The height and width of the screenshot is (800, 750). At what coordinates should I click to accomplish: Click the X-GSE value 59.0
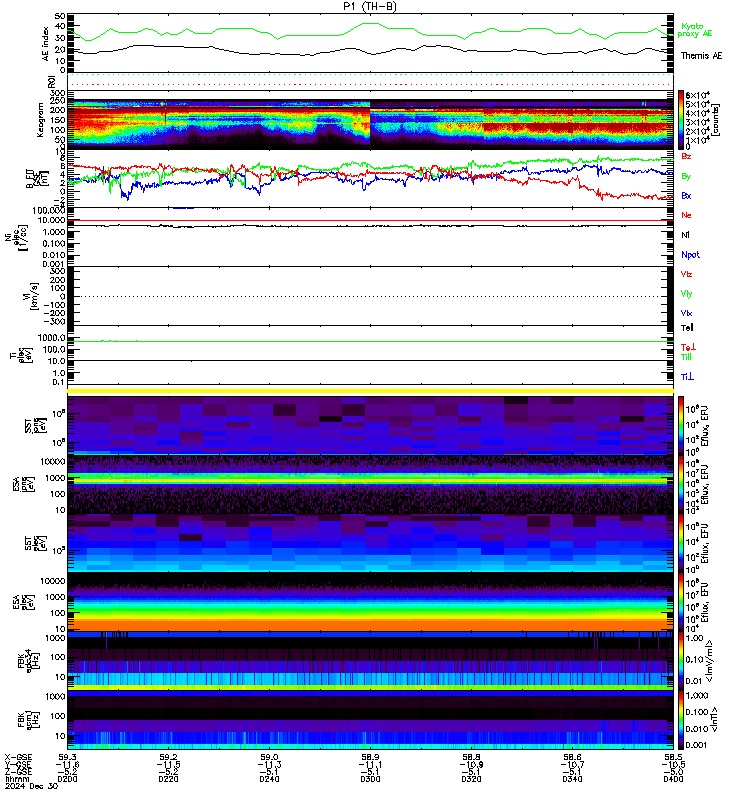(x=269, y=757)
